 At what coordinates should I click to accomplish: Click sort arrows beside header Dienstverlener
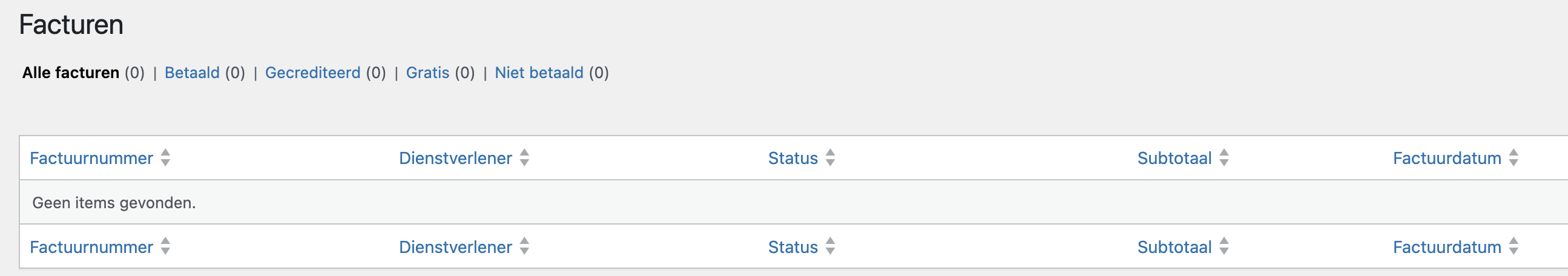(525, 158)
